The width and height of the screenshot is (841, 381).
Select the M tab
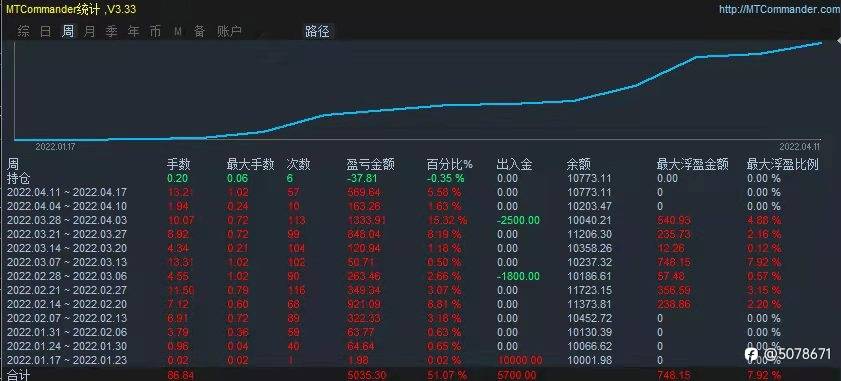[178, 32]
